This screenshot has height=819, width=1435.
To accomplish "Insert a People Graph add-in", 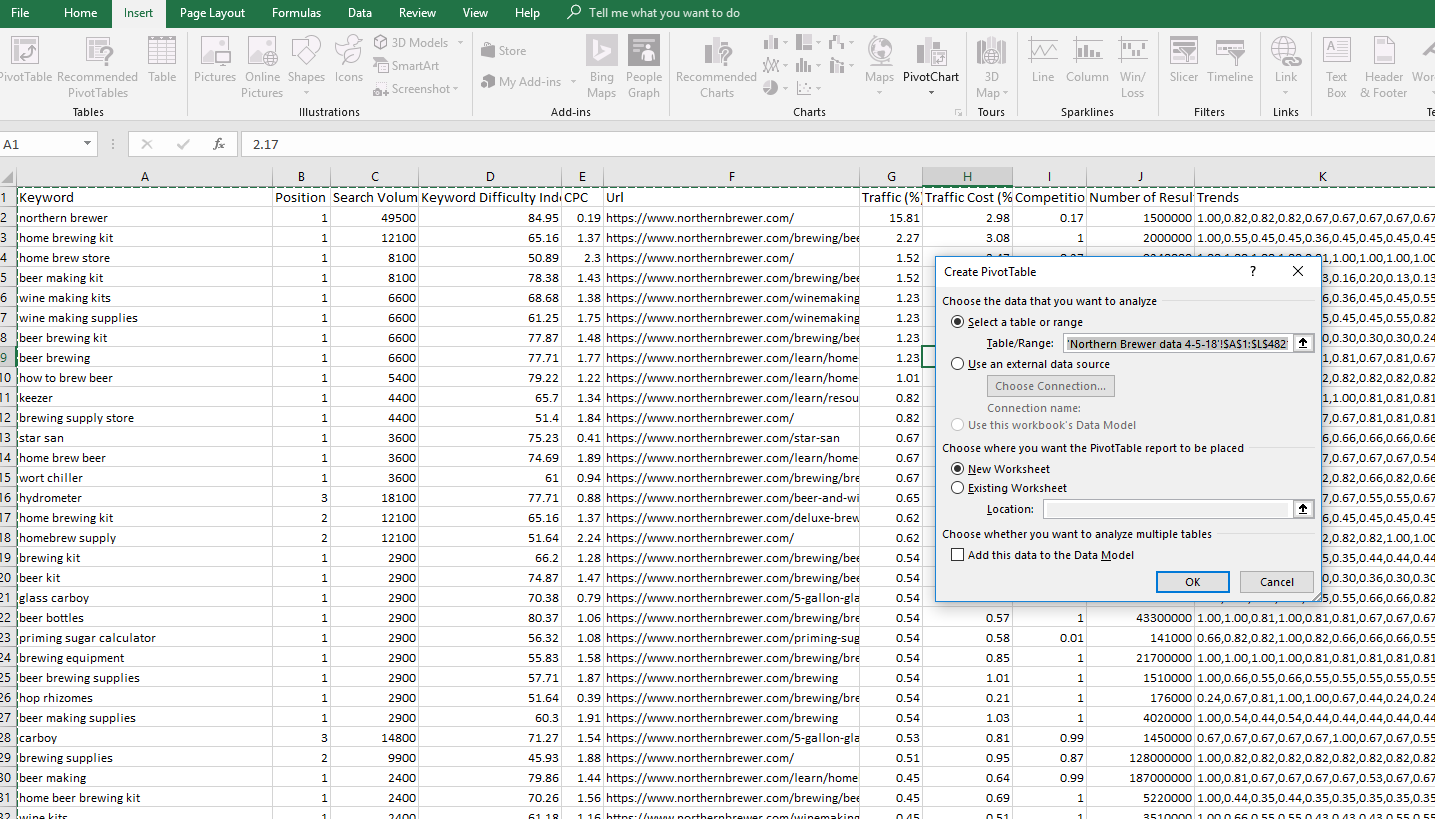I will (x=644, y=66).
